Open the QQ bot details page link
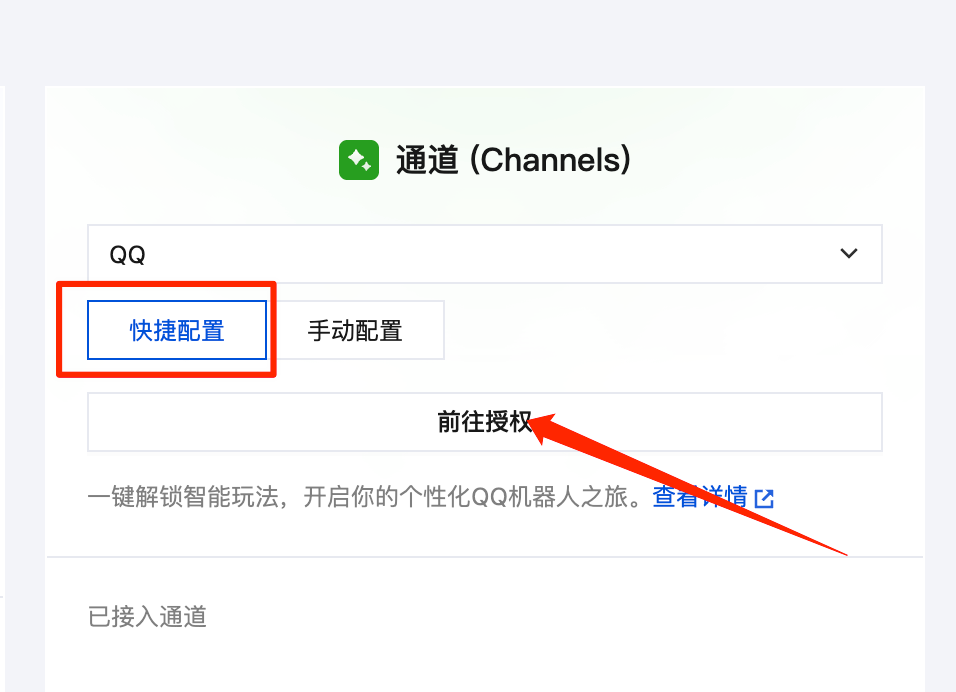Screen dimensions: 956x692 [702, 497]
